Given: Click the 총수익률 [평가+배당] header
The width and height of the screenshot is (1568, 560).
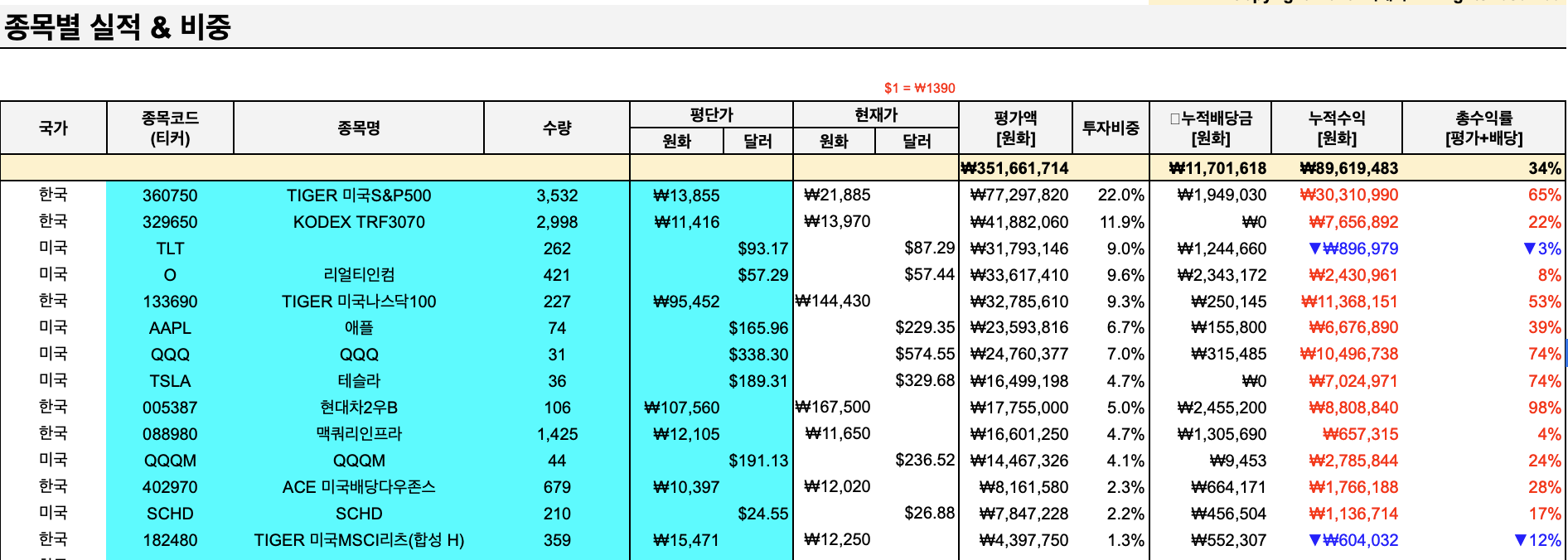Looking at the screenshot, I should pos(1483,128).
